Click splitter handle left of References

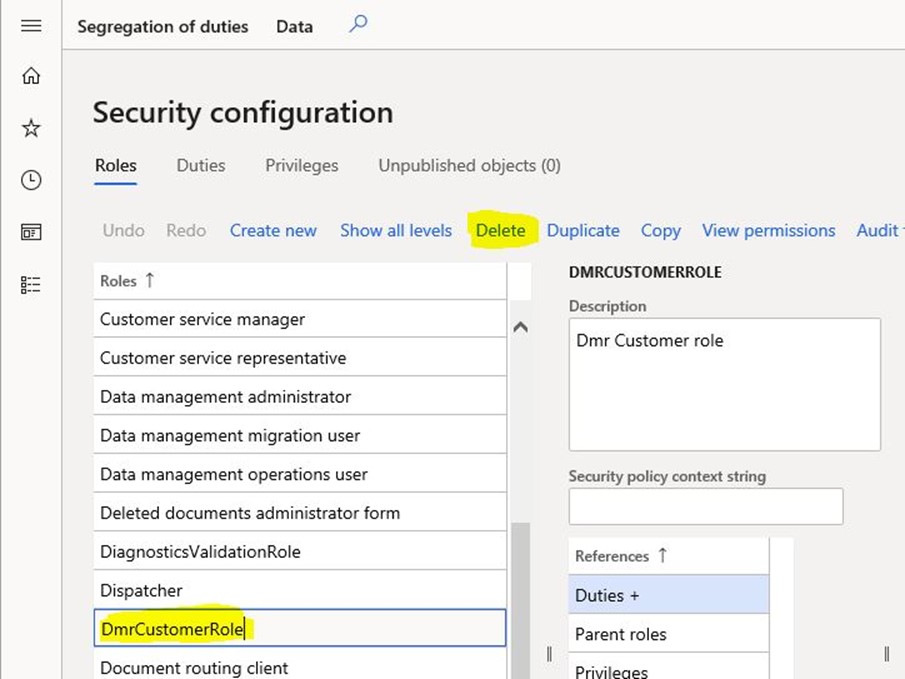pyautogui.click(x=549, y=654)
